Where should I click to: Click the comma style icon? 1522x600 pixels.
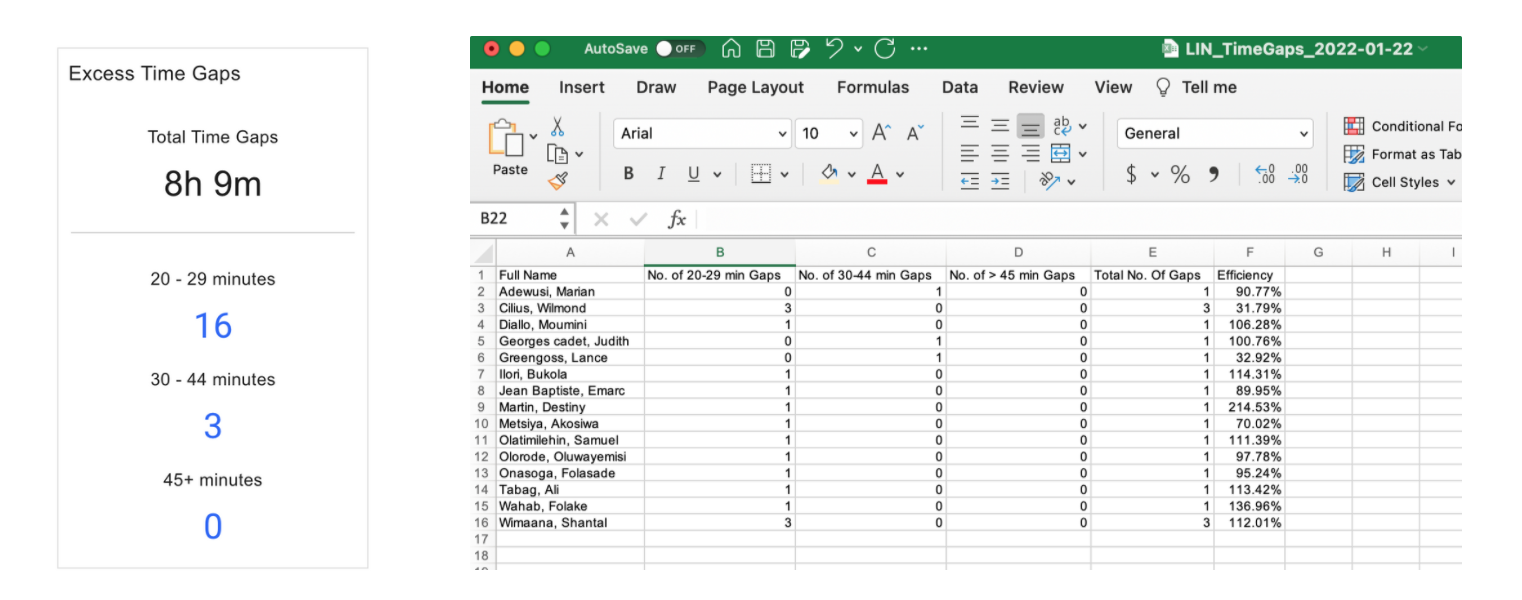[x=1212, y=172]
